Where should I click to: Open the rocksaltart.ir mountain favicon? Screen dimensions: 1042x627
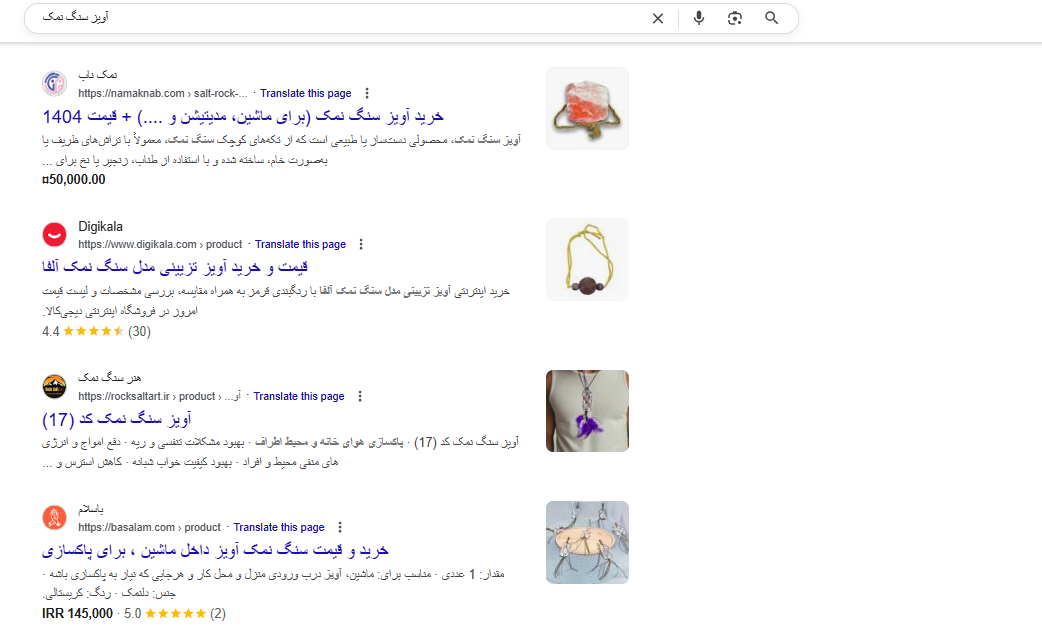click(x=54, y=387)
